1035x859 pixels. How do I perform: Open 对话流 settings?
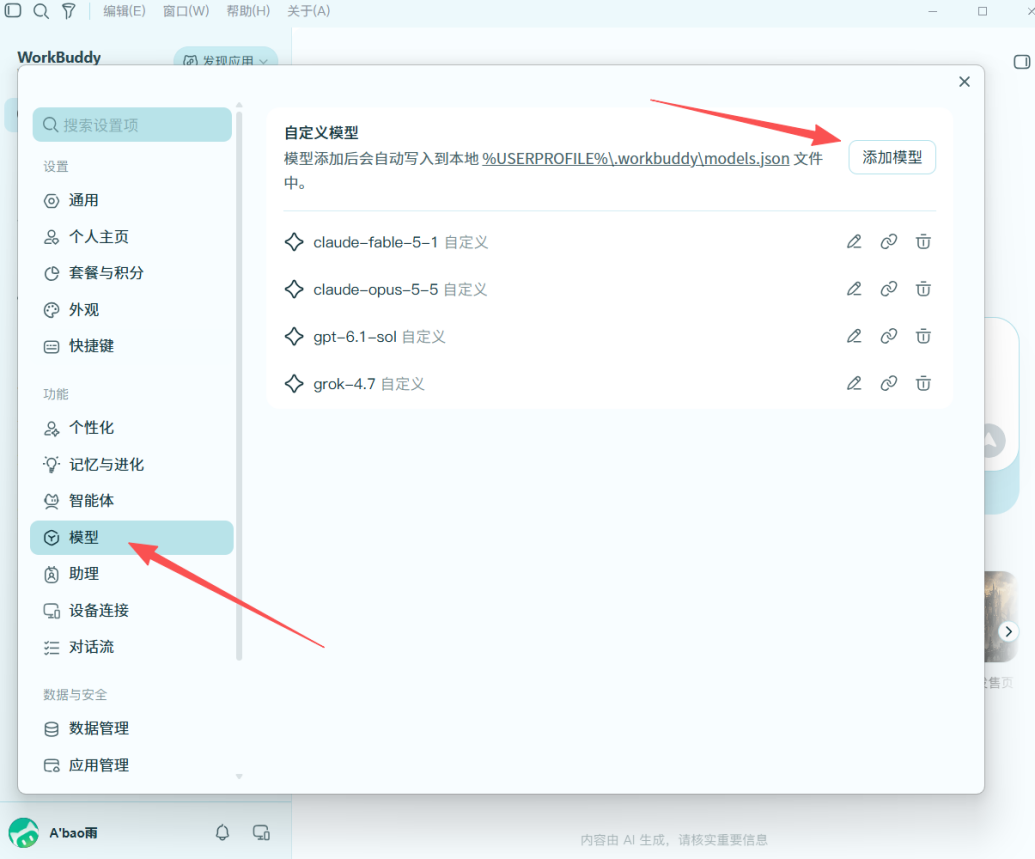(x=132, y=647)
